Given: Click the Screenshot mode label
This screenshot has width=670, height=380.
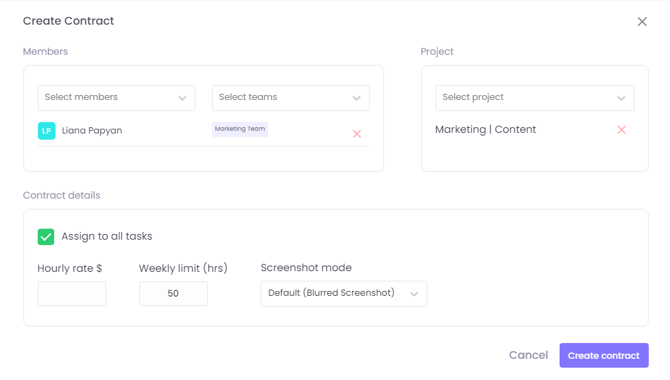Looking at the screenshot, I should point(306,268).
